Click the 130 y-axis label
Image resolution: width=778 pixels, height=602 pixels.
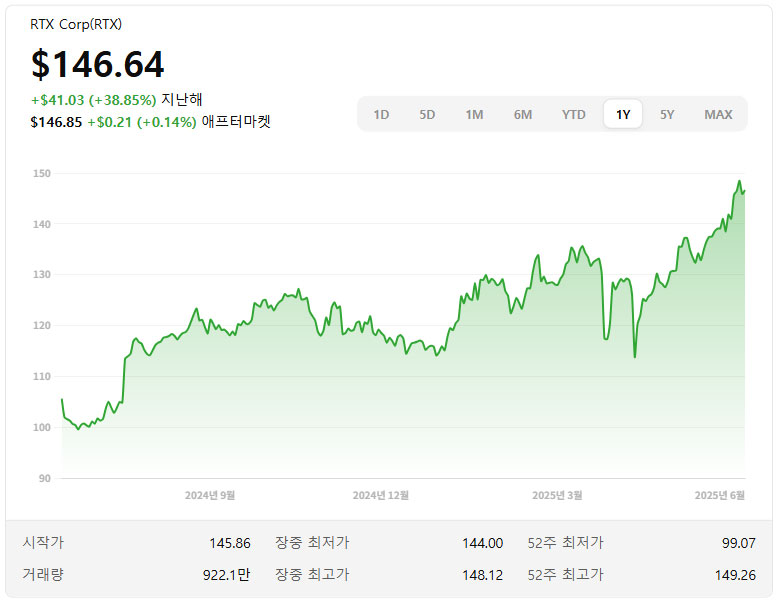(42, 274)
